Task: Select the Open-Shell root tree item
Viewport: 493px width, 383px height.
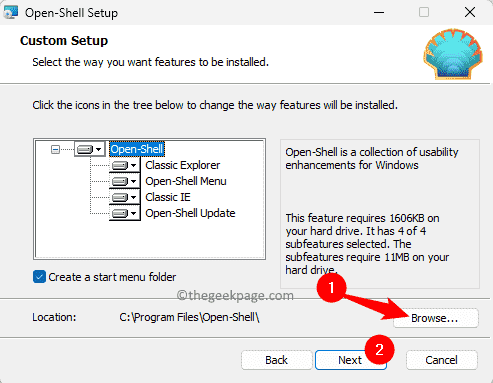Action: (x=137, y=149)
